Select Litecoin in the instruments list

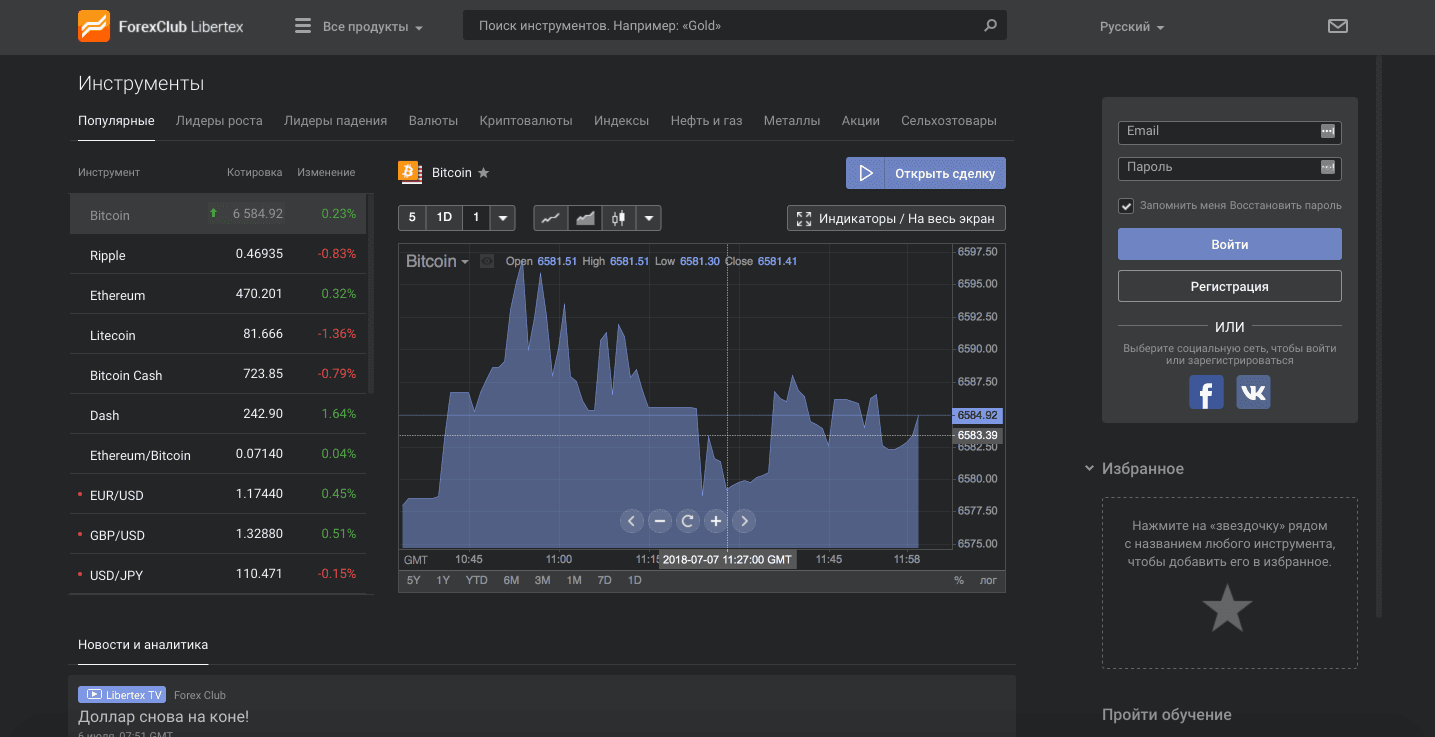pyautogui.click(x=218, y=335)
